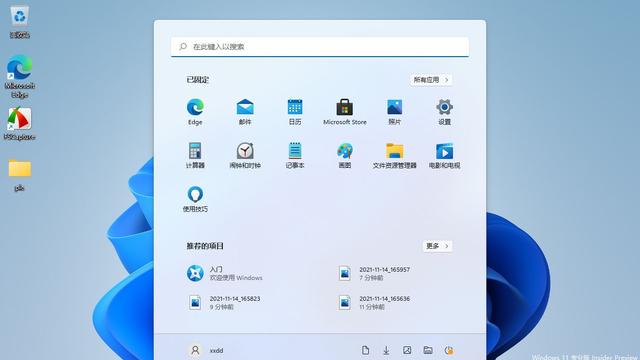Open recent file 2021-11-14_165636
Screen dimensions: 640x360
pyautogui.click(x=374, y=302)
